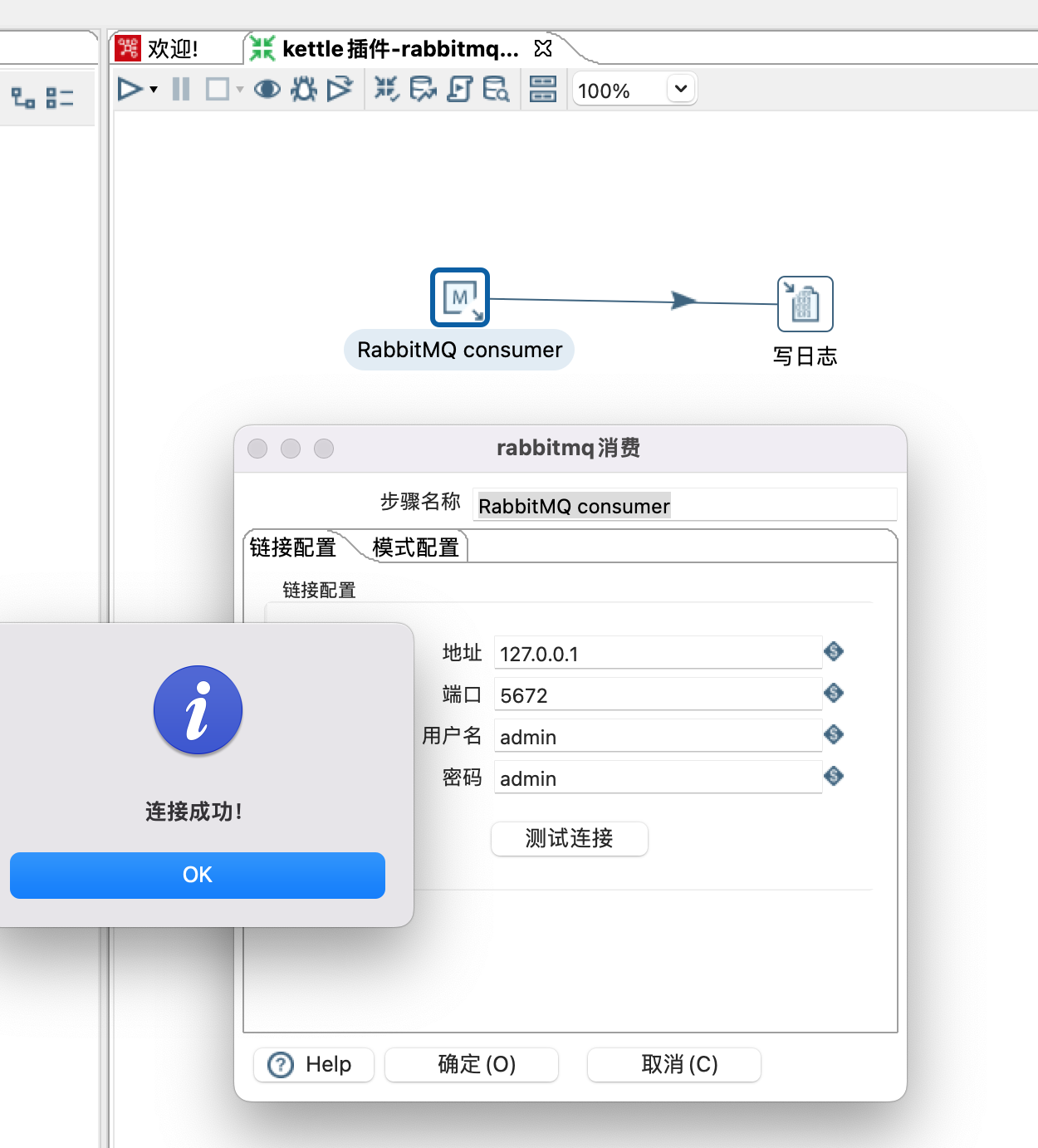Click the 连接成功! message text

194,812
